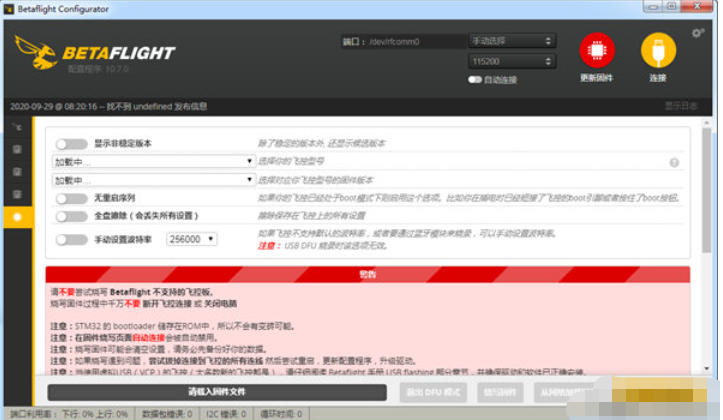
Task: Click the red 注意： label beside 'USB DFU'
Action: [269, 246]
